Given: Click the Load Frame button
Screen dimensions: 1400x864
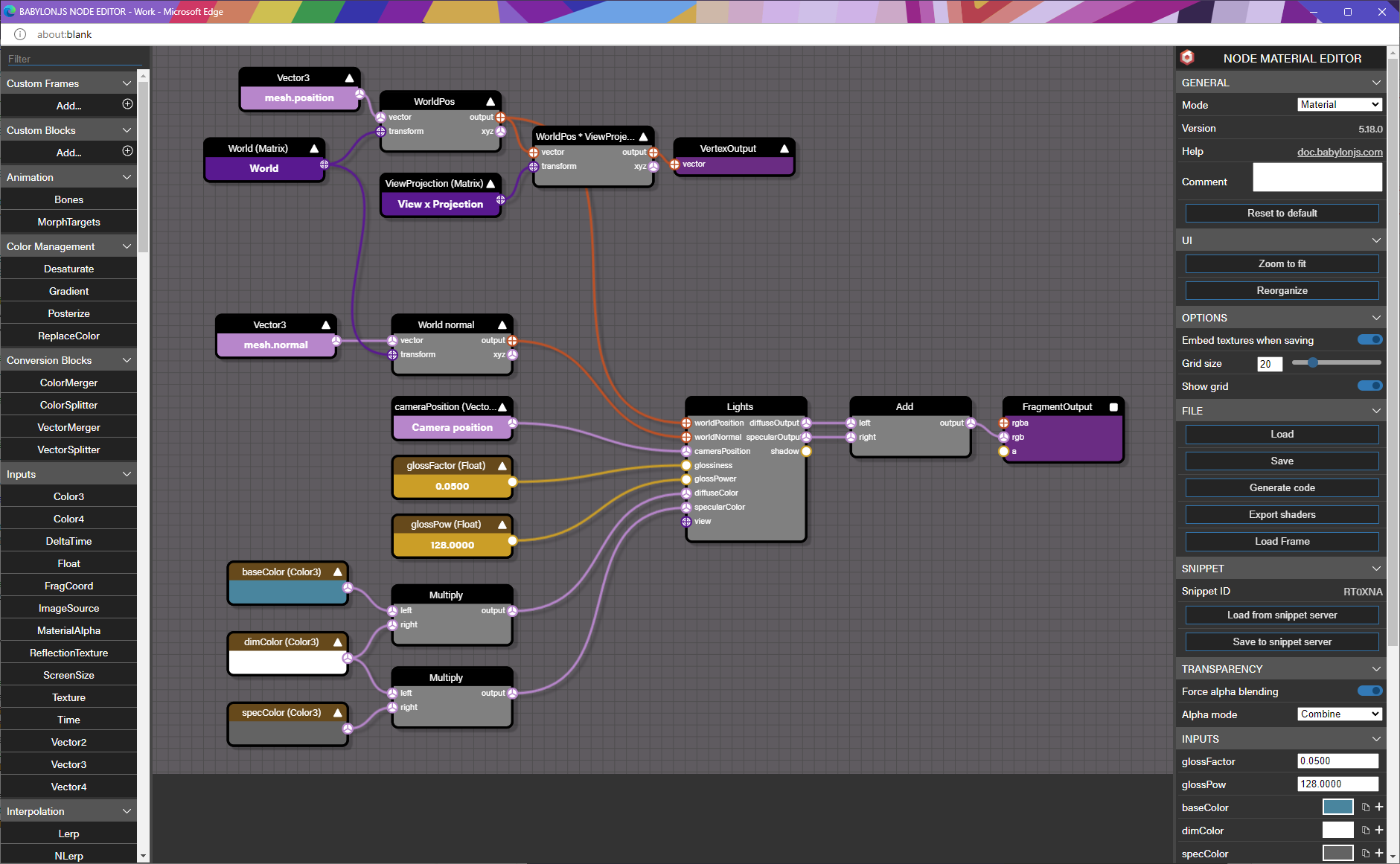Looking at the screenshot, I should [1282, 541].
